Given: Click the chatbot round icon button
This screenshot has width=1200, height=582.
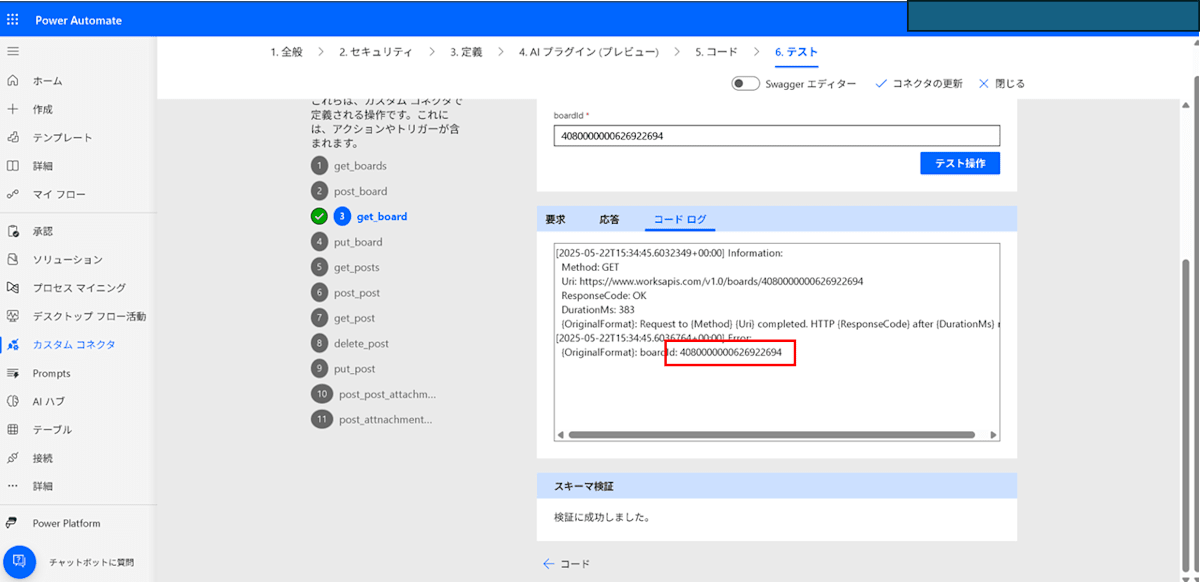Looking at the screenshot, I should (20, 562).
